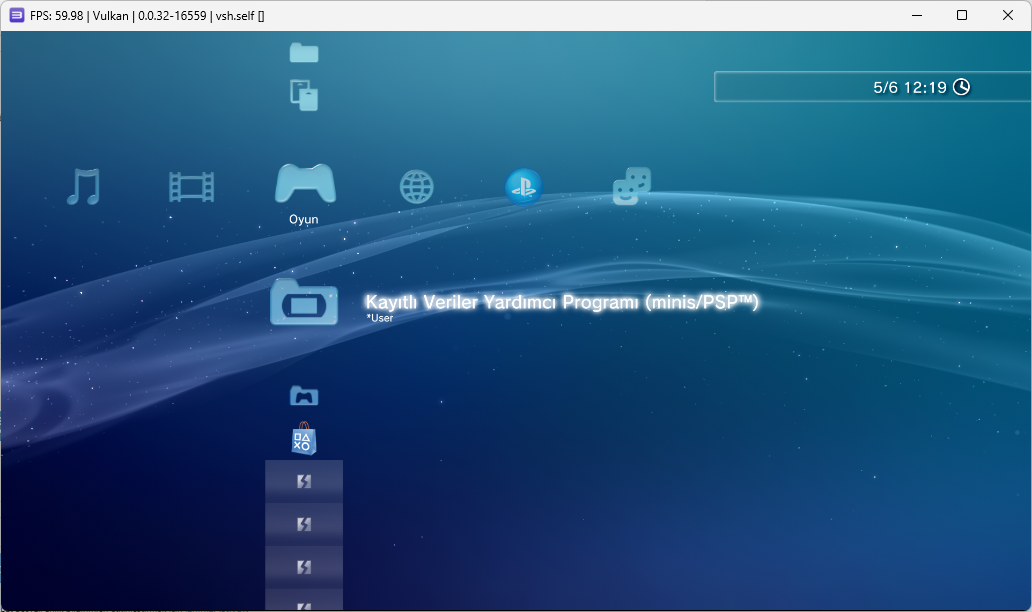
Task: Click the '5/6 12:19' date and time text
Action: pos(910,88)
